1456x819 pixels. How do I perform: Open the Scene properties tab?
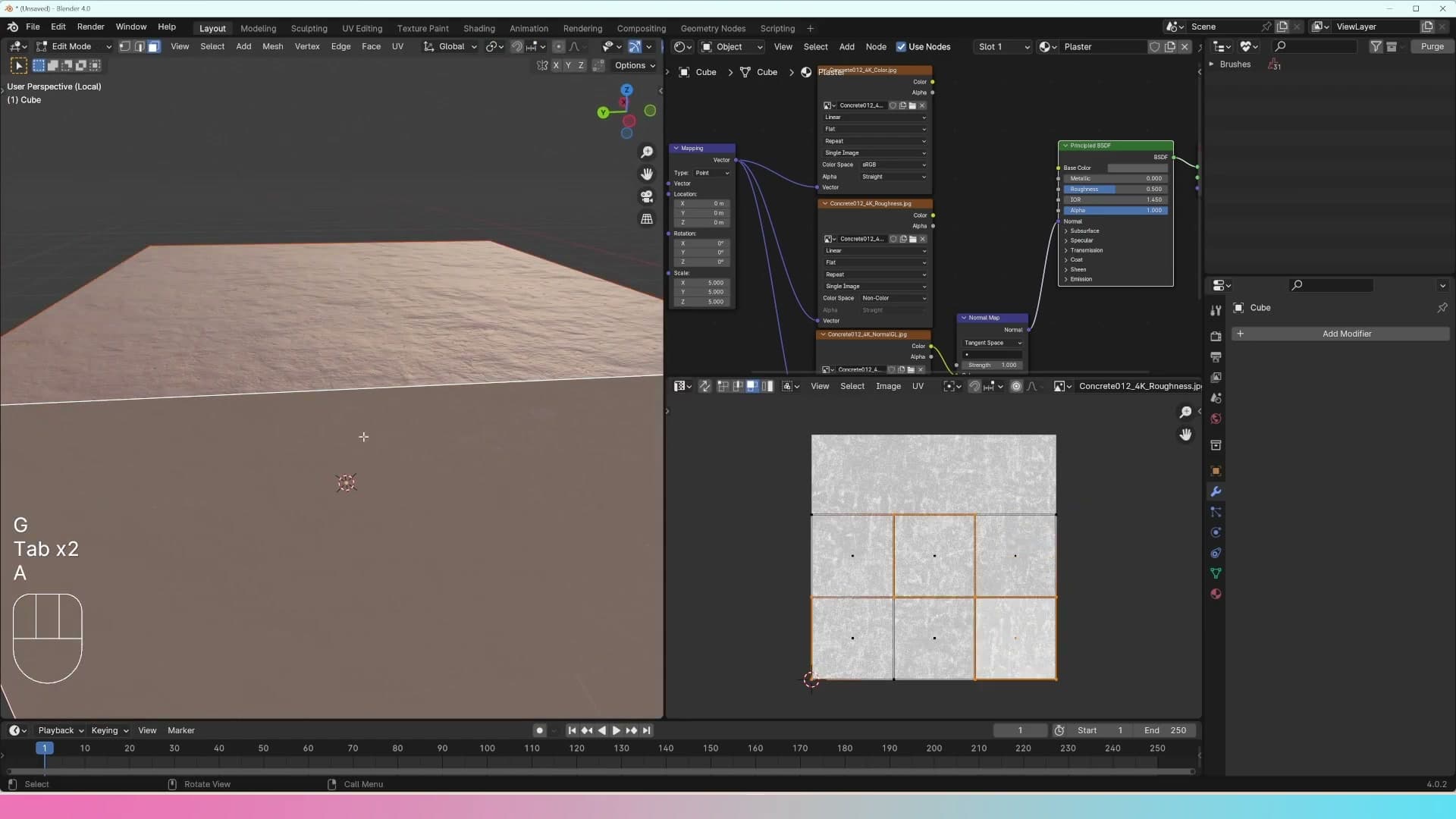tap(1216, 397)
